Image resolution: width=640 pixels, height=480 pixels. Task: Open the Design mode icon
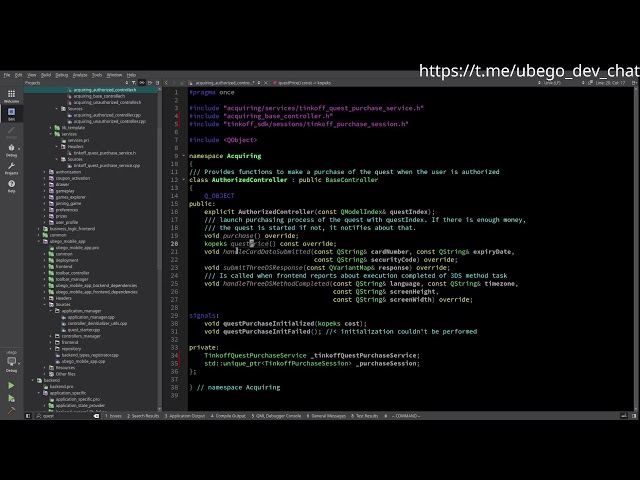(11, 132)
